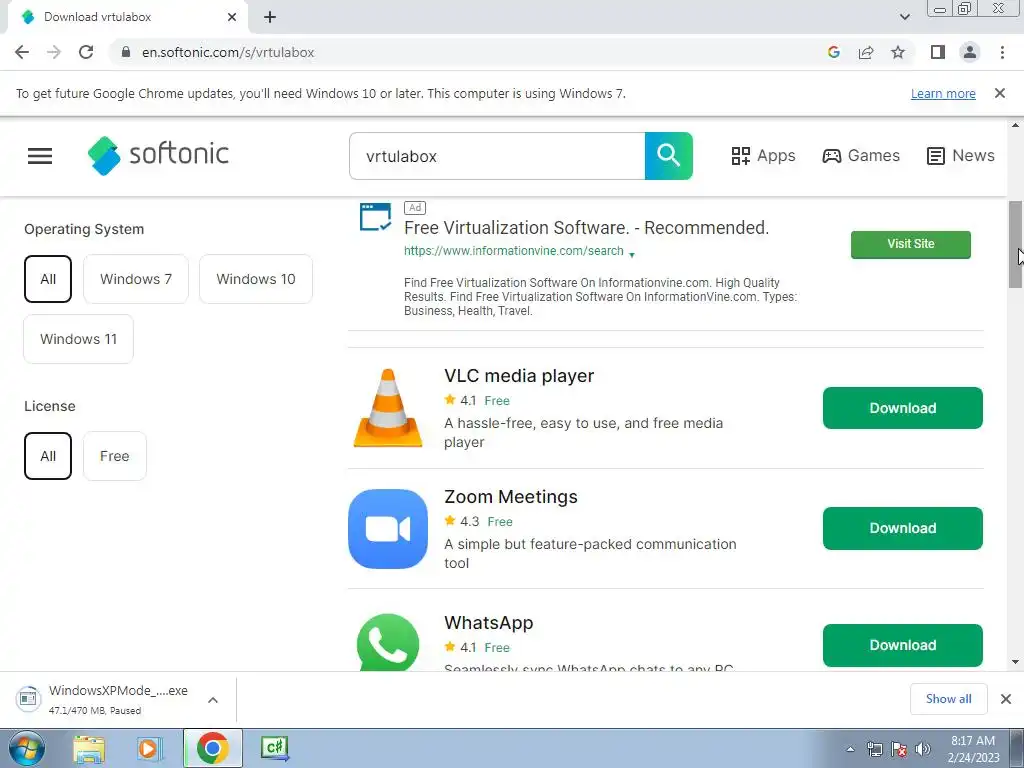This screenshot has width=1024, height=768.
Task: Bookmark this page with the star icon
Action: tap(898, 52)
